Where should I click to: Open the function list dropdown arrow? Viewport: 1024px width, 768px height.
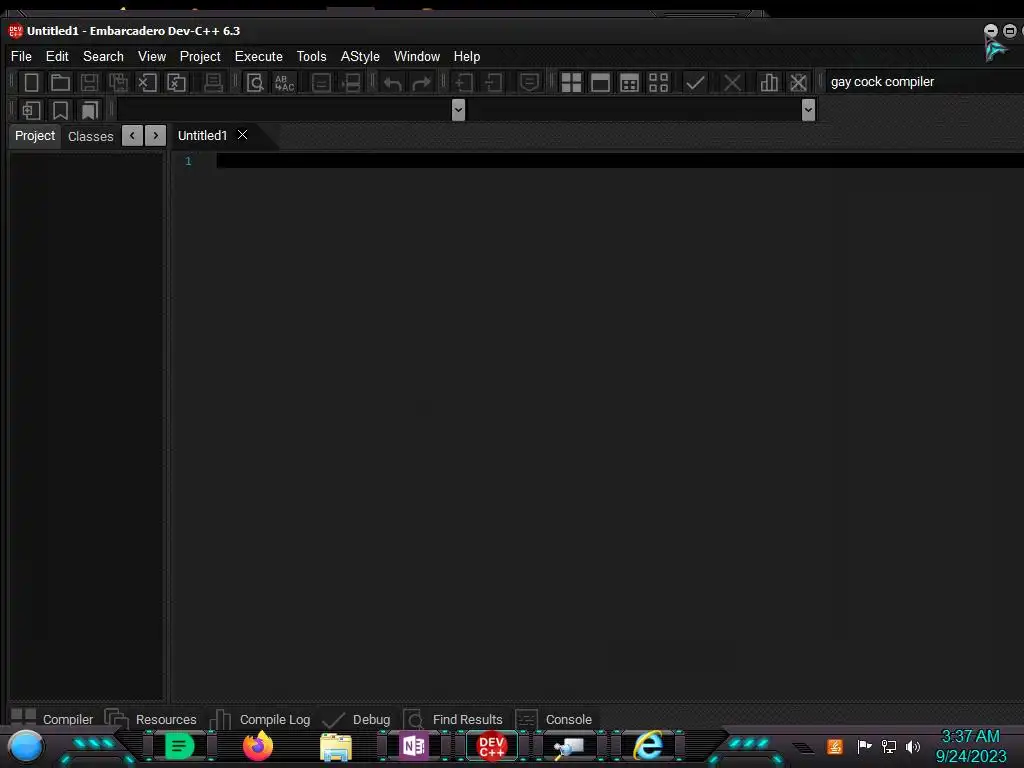[x=808, y=110]
